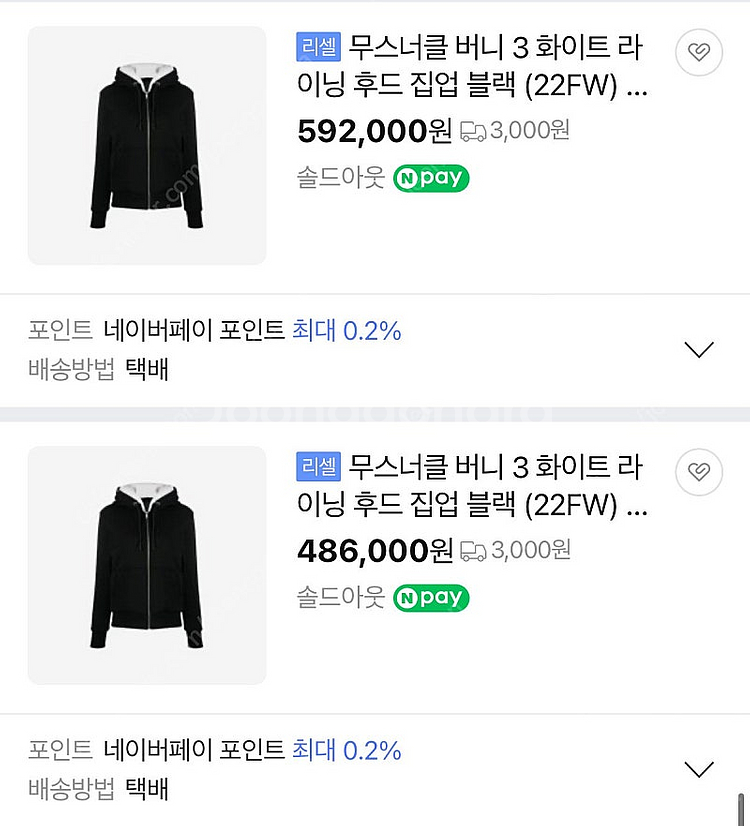Open first 무스너클 버니 3 product title

[495, 68]
